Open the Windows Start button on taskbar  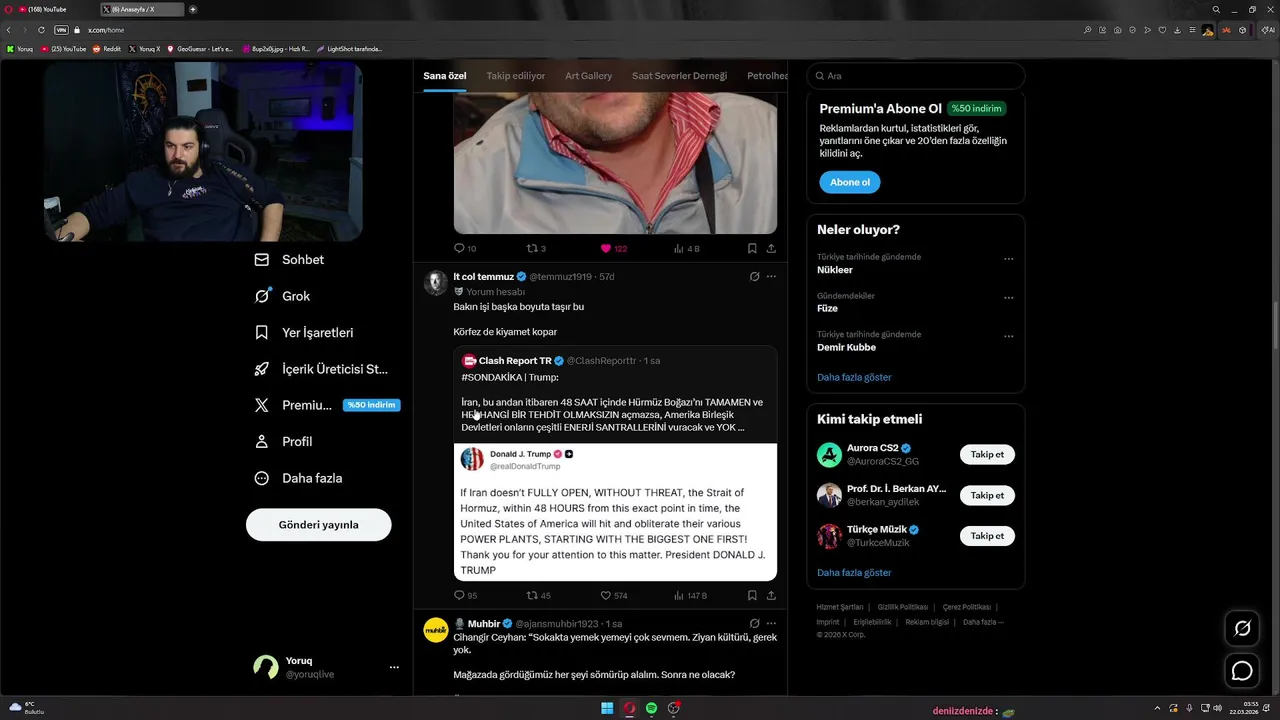pos(607,708)
